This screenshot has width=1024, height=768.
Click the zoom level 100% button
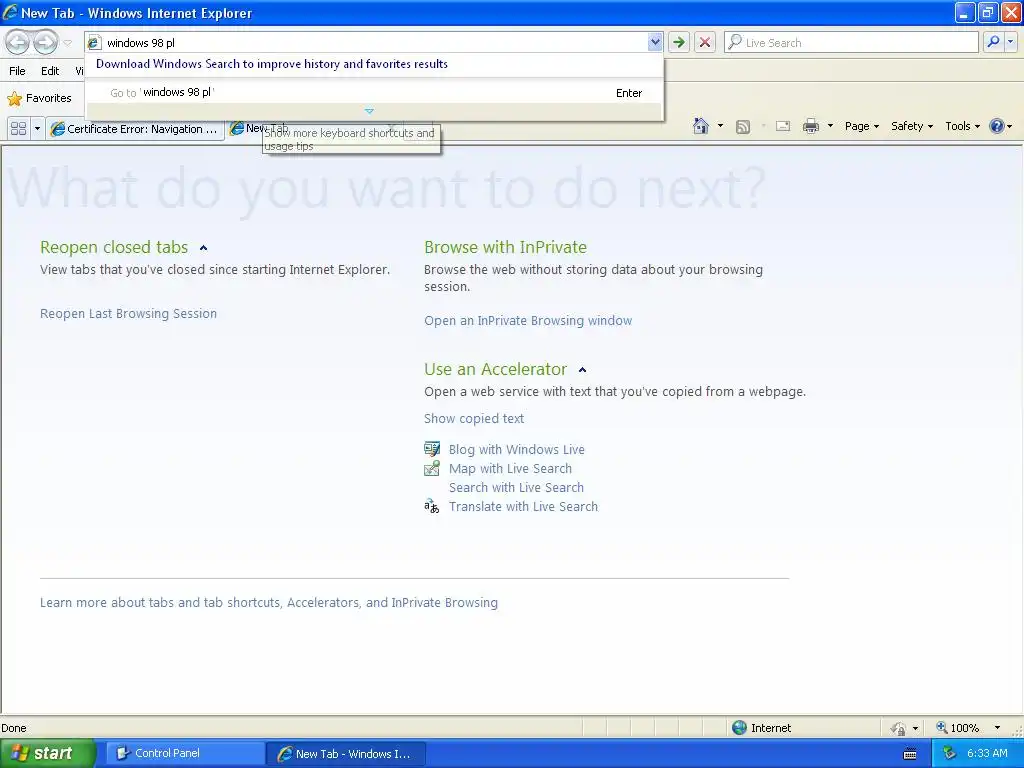958,728
